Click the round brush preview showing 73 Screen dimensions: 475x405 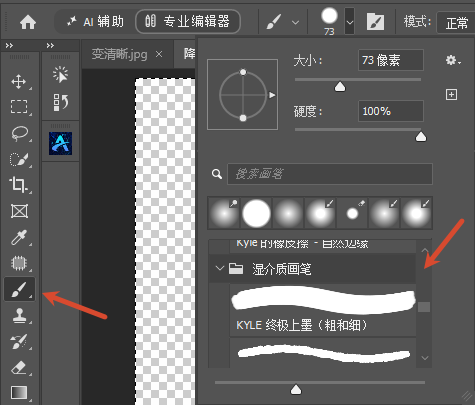point(329,16)
